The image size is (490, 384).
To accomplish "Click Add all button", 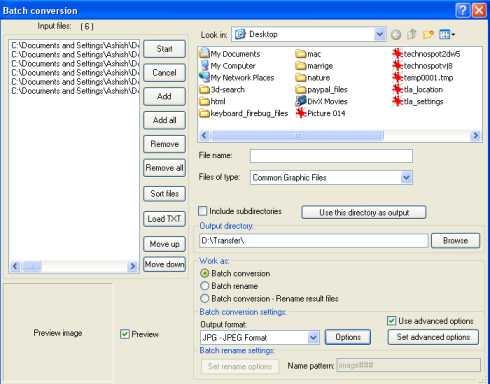I will pos(164,120).
